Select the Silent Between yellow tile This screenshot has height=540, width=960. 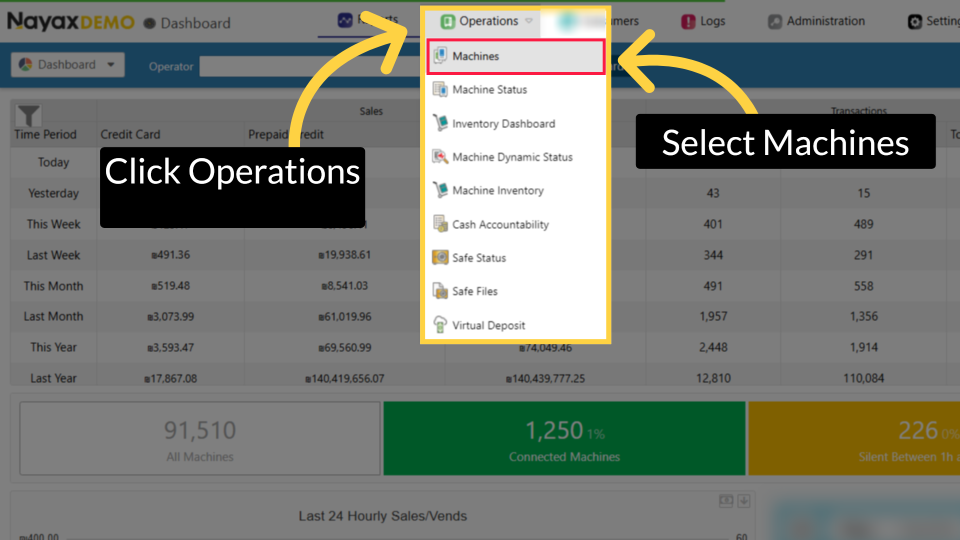(854, 438)
